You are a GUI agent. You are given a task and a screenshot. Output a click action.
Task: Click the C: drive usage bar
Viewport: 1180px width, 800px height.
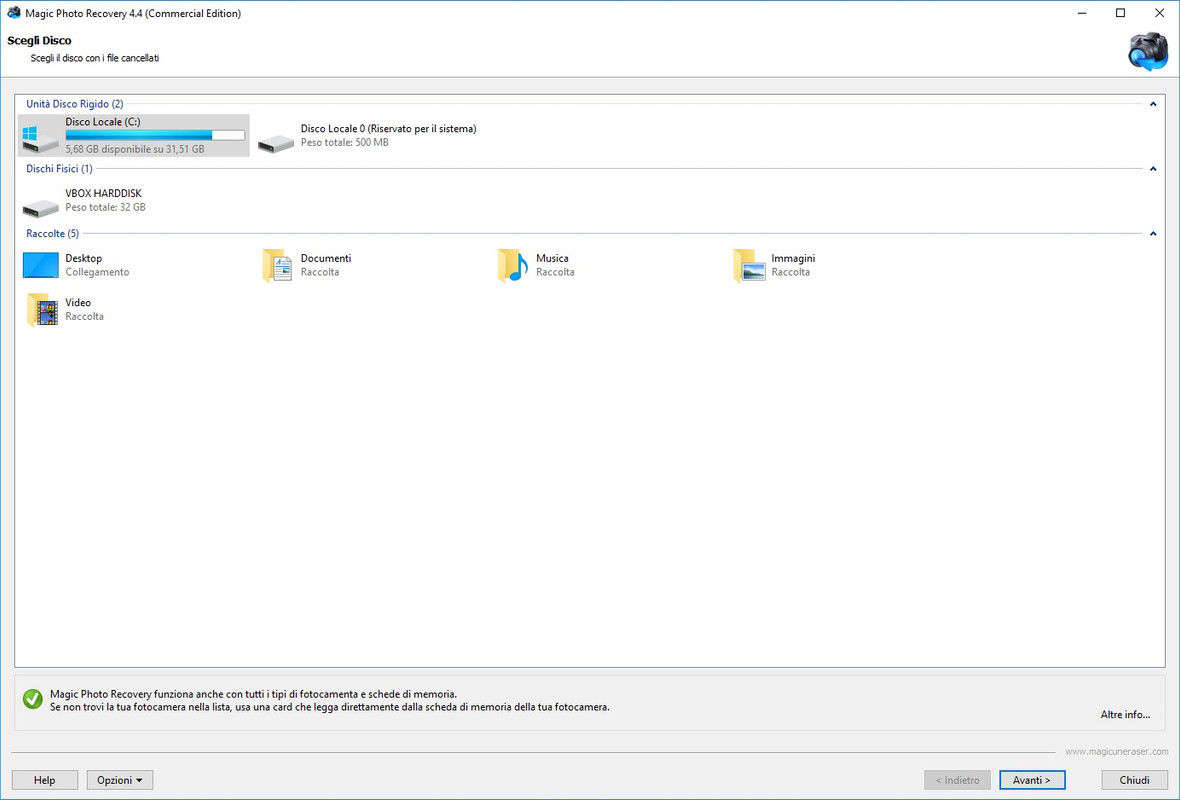coord(155,135)
